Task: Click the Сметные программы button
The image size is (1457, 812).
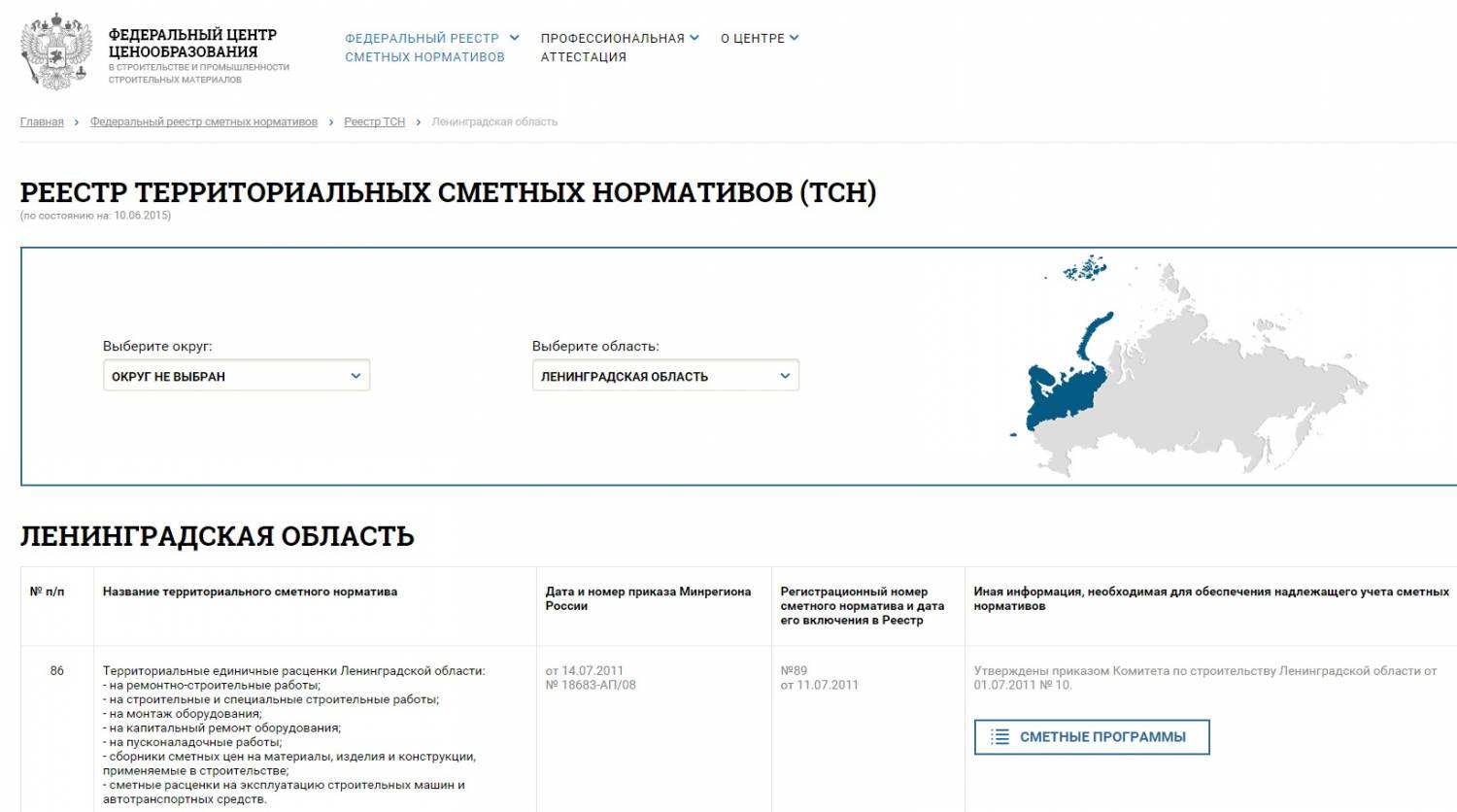Action: pyautogui.click(x=1092, y=737)
